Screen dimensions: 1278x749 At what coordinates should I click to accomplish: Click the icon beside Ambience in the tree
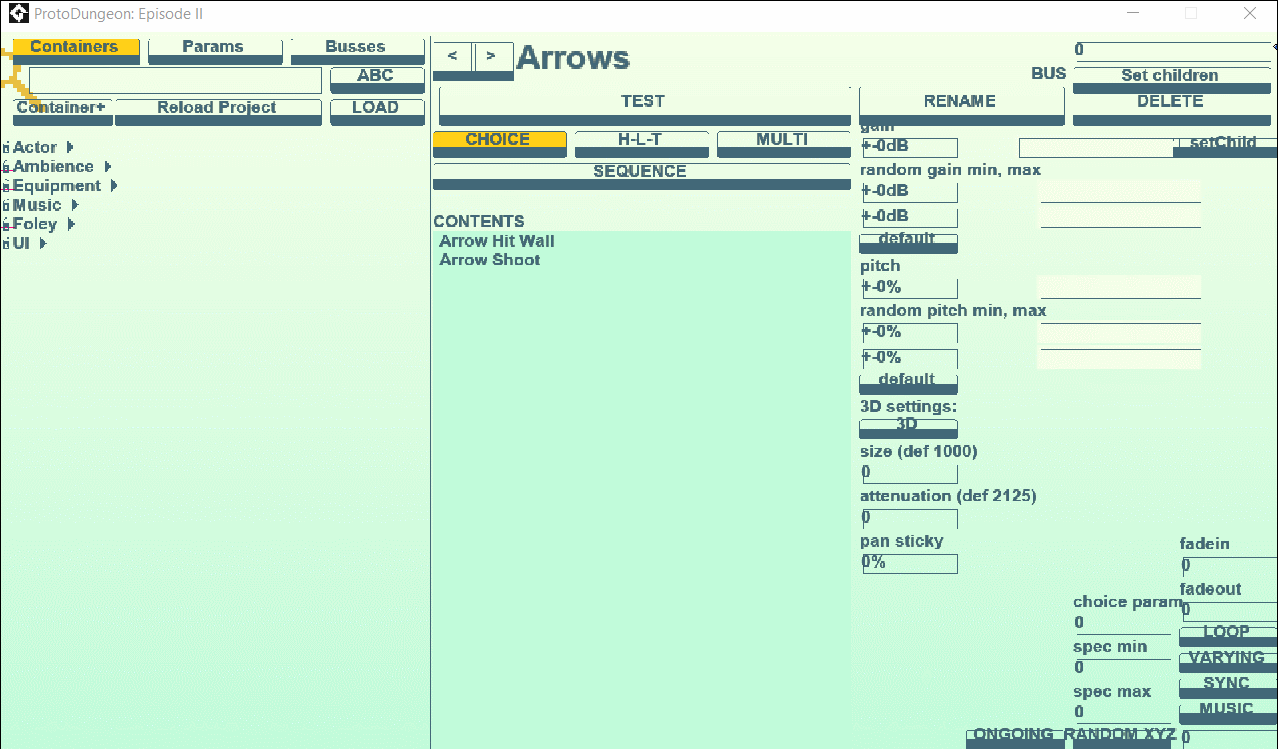[5, 167]
